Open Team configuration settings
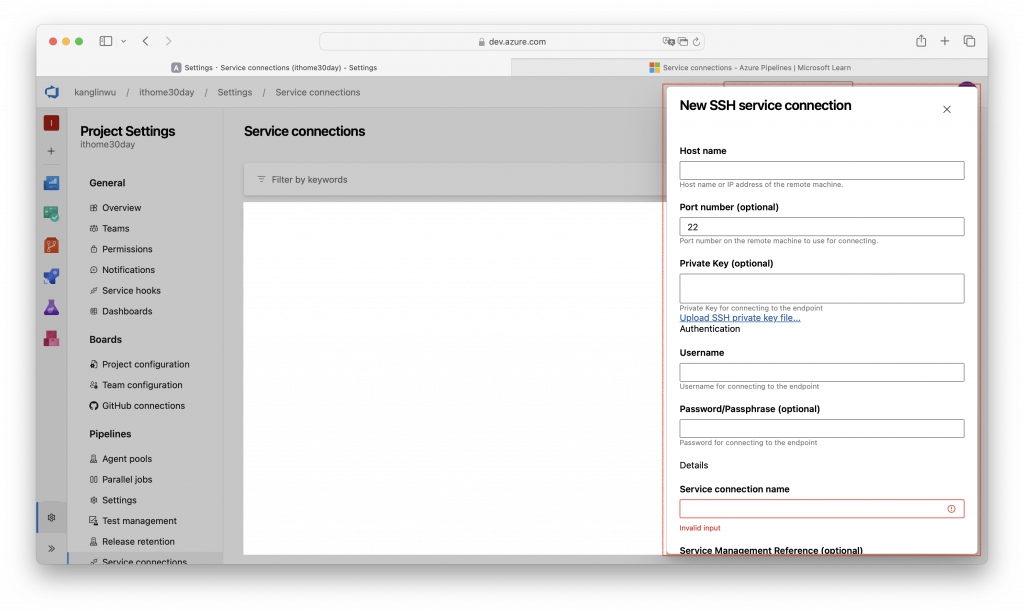Viewport: 1024px width, 612px height. click(142, 385)
